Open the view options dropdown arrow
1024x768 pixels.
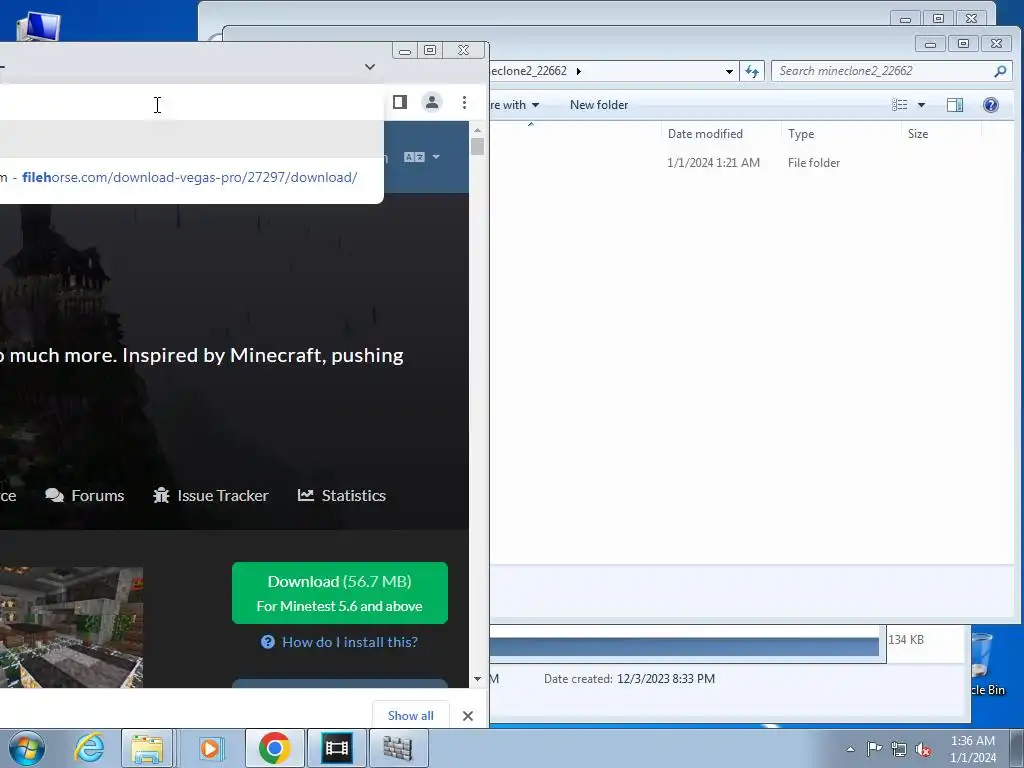[921, 105]
